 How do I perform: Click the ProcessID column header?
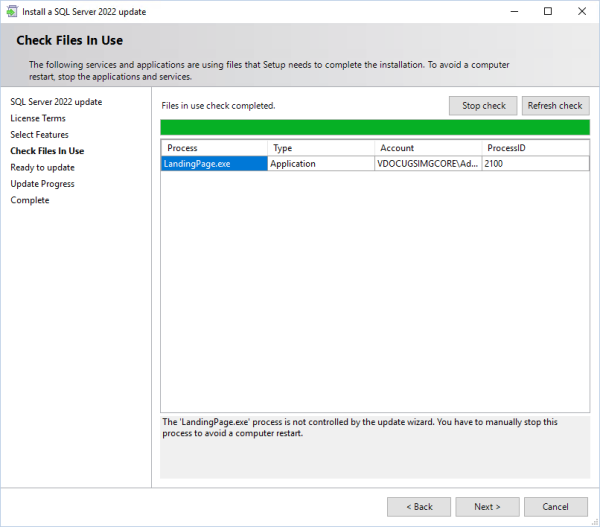534,148
